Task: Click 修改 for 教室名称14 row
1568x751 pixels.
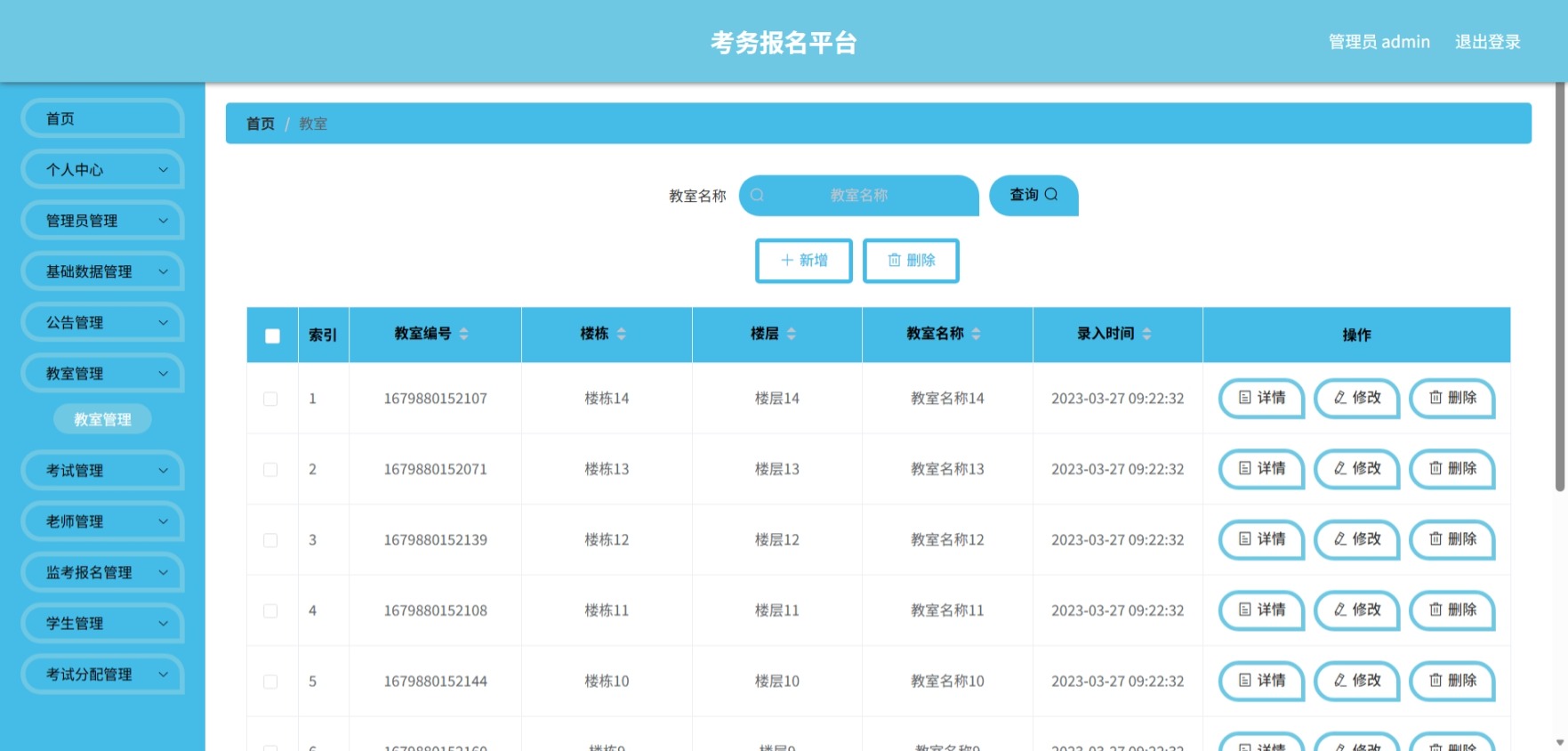Action: pos(1357,398)
